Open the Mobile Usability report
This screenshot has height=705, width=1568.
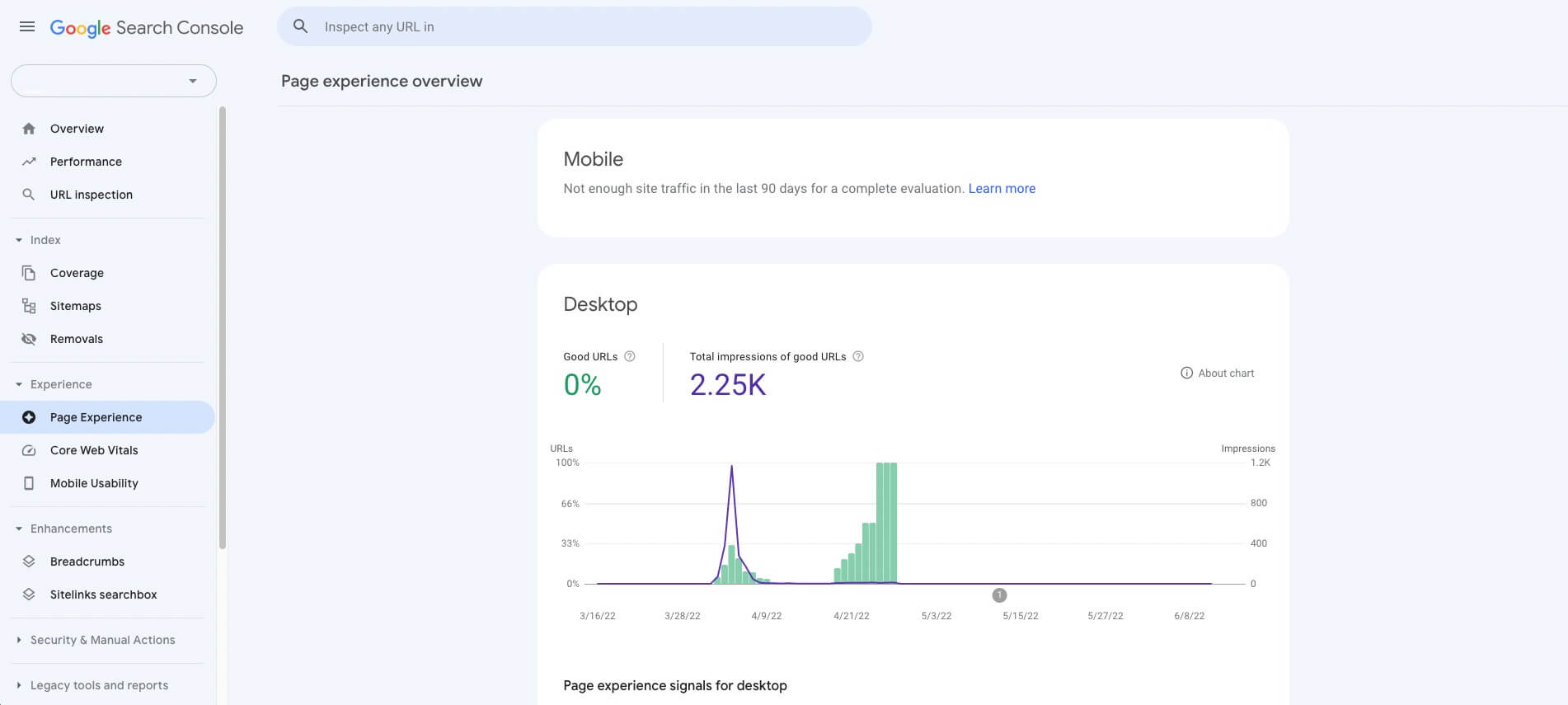point(107,483)
